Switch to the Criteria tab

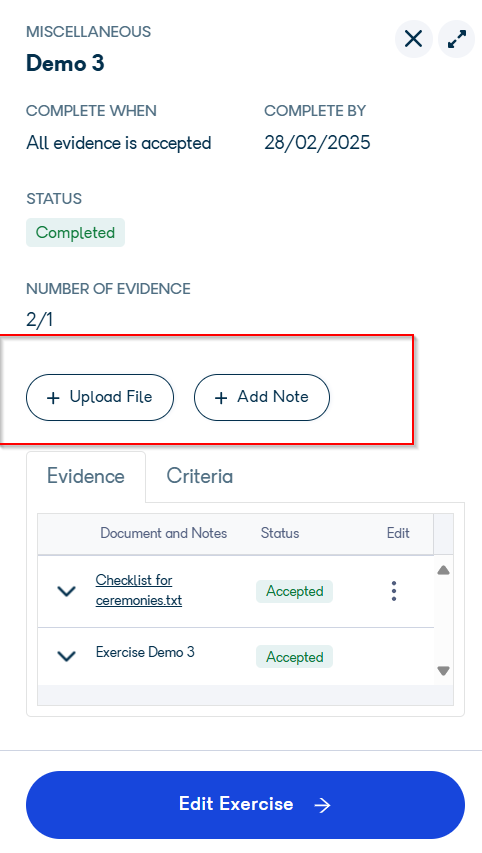(x=200, y=476)
